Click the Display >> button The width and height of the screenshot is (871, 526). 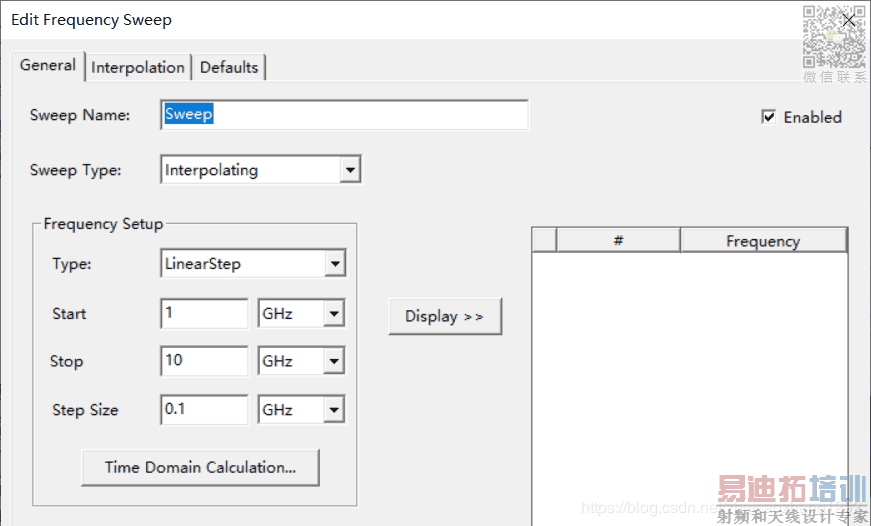(x=444, y=316)
